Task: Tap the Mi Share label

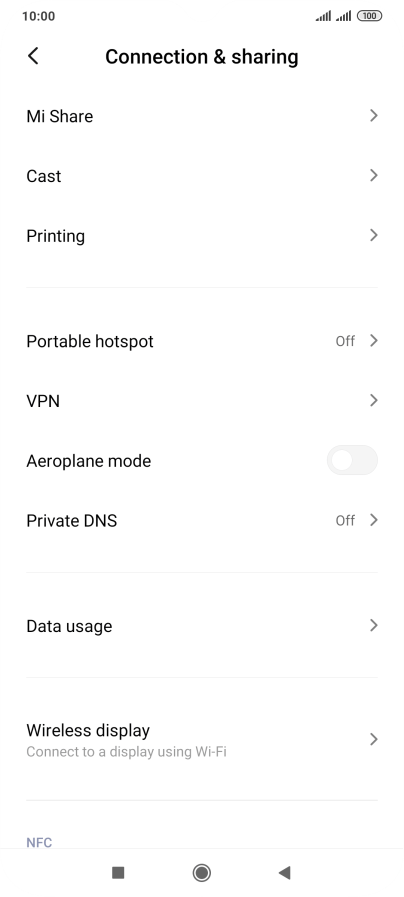Action: pyautogui.click(x=60, y=116)
